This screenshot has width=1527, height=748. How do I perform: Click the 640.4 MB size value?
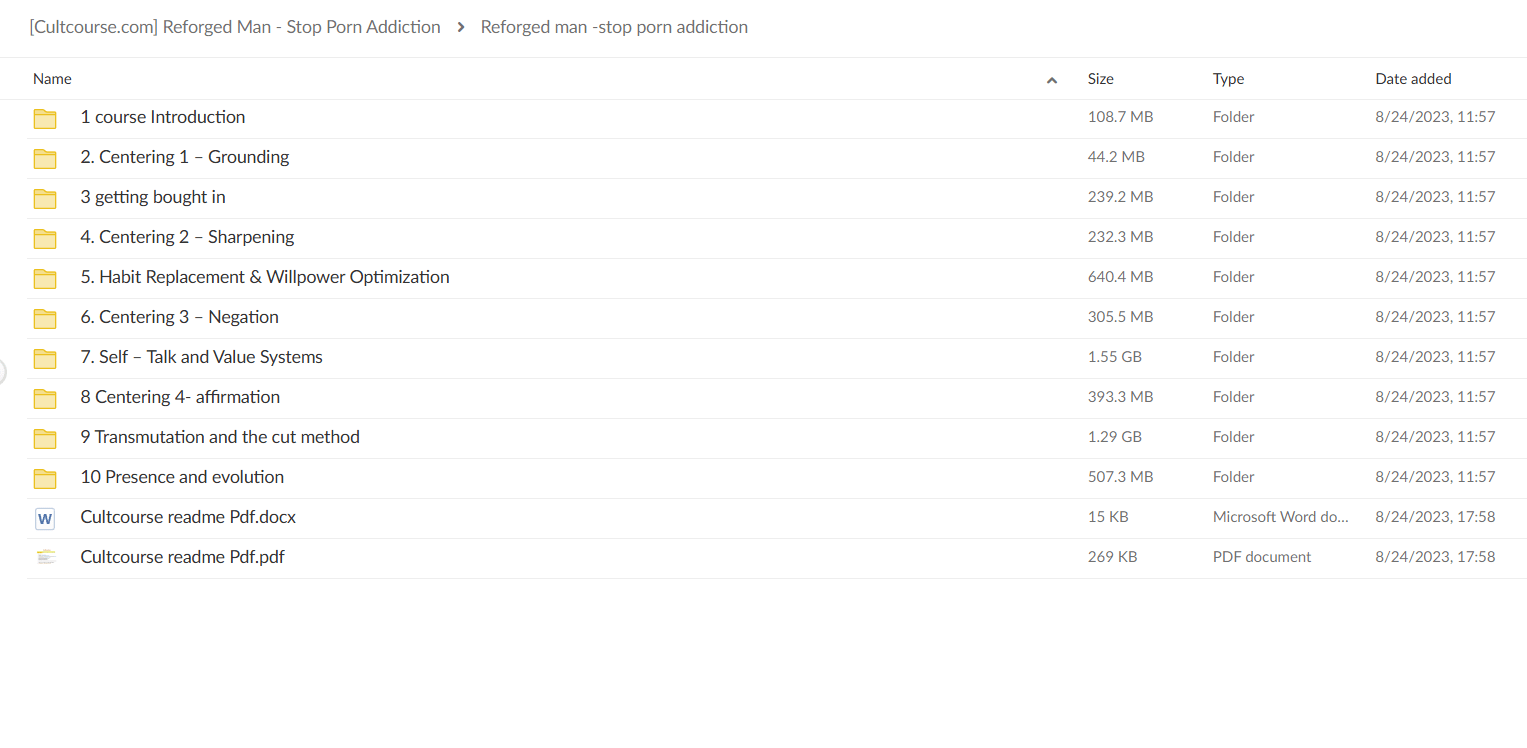click(x=1121, y=277)
